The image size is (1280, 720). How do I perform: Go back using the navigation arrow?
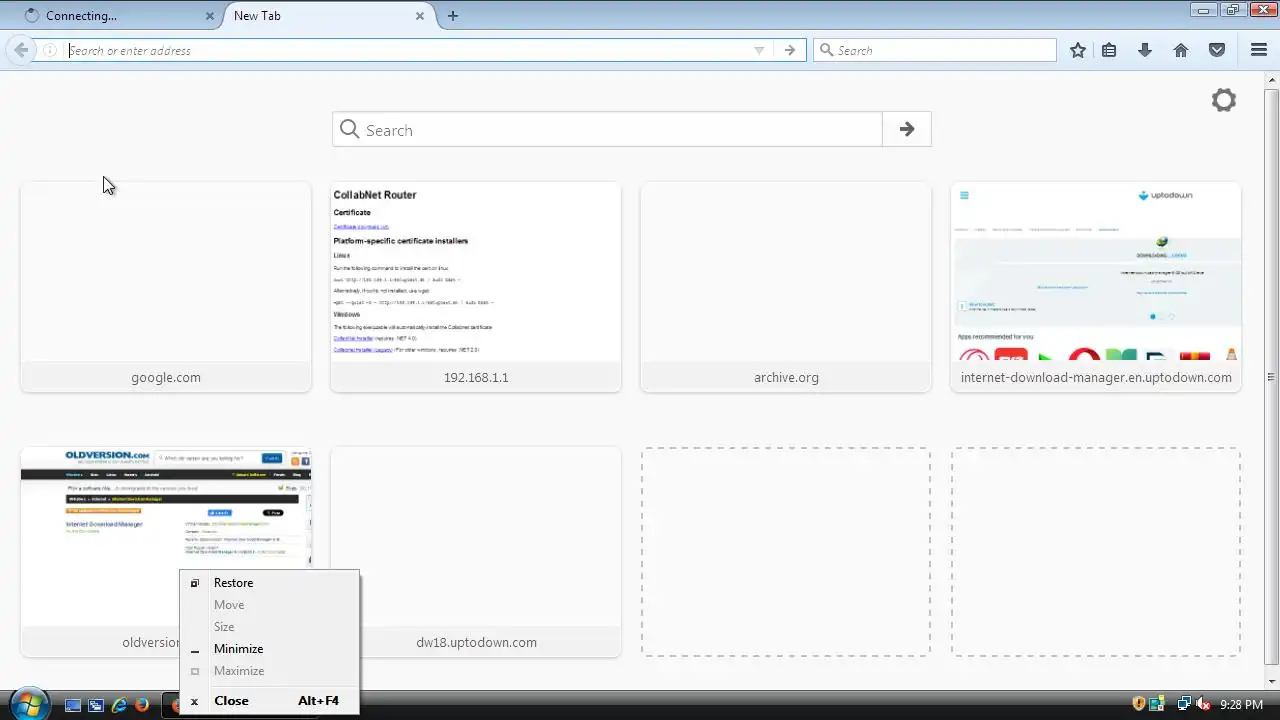point(21,50)
